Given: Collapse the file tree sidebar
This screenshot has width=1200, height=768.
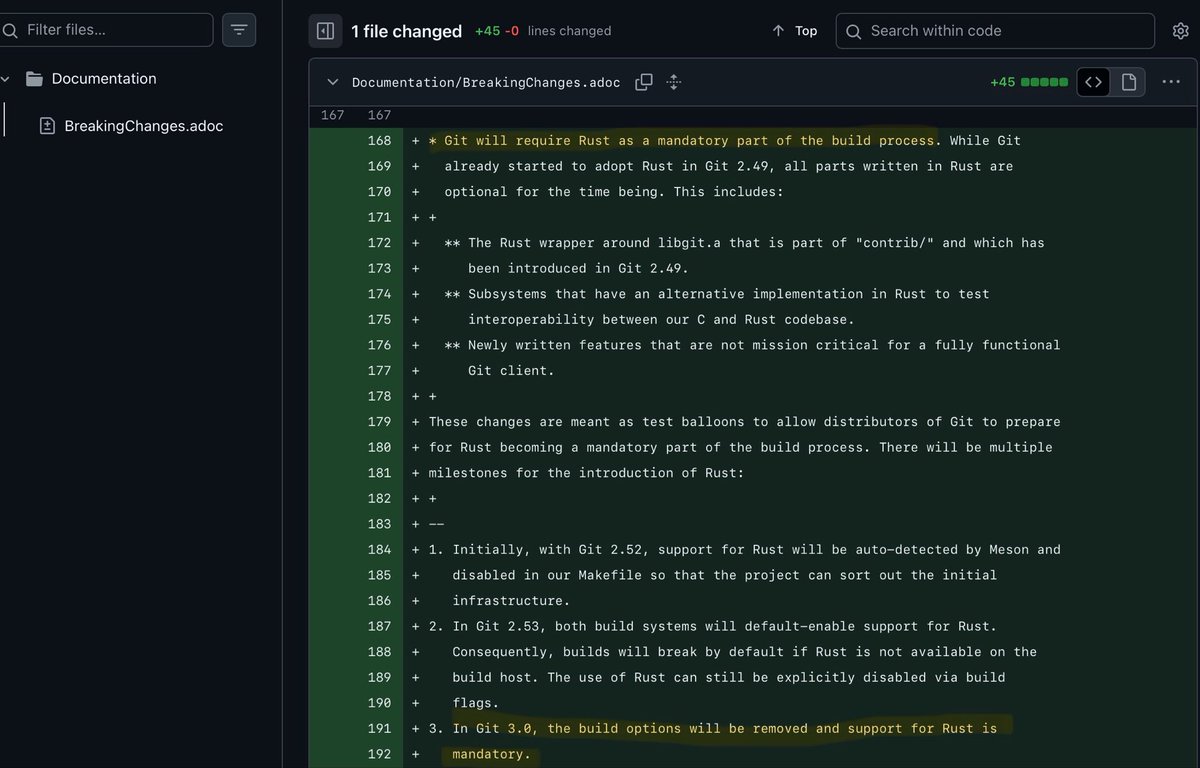Looking at the screenshot, I should click(325, 31).
